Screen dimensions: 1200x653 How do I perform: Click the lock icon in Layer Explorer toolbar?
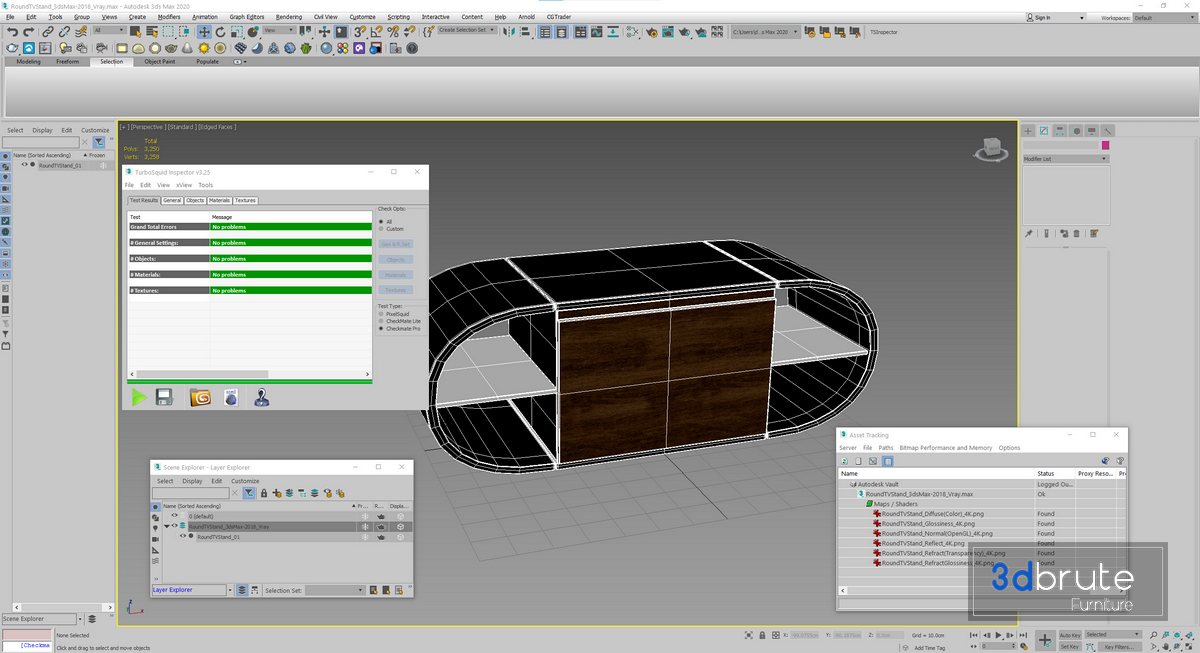point(263,493)
